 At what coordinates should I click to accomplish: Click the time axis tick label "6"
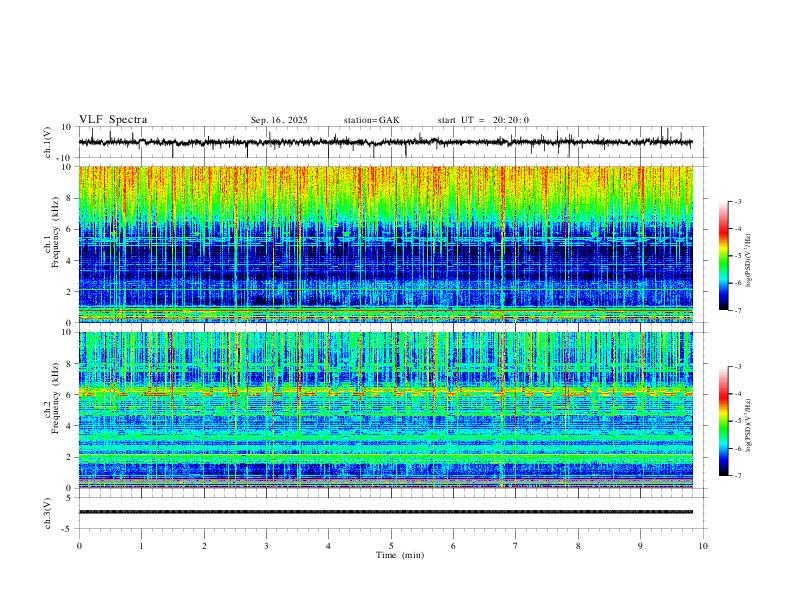pos(453,546)
